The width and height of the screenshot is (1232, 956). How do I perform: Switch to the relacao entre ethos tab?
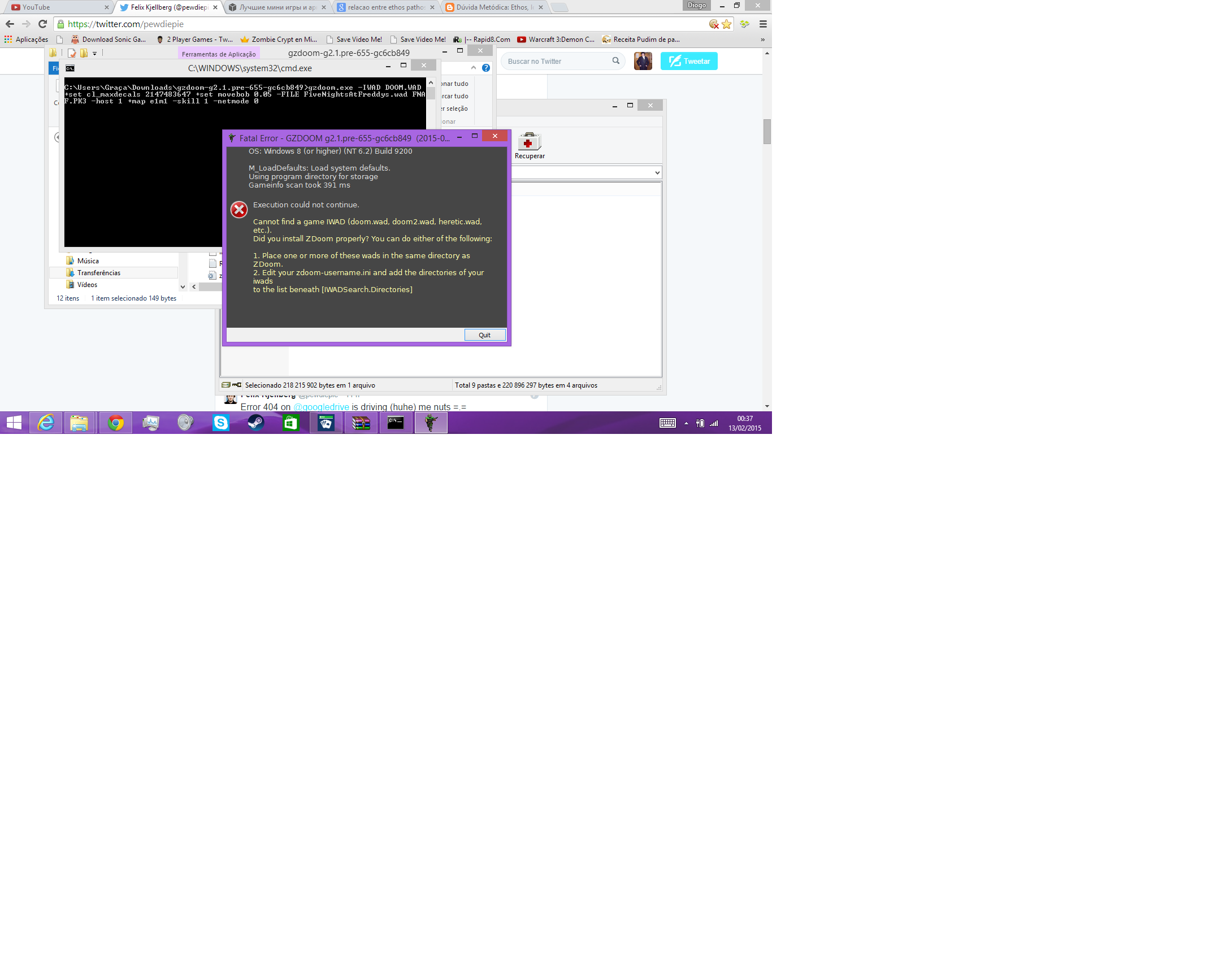tap(386, 7)
